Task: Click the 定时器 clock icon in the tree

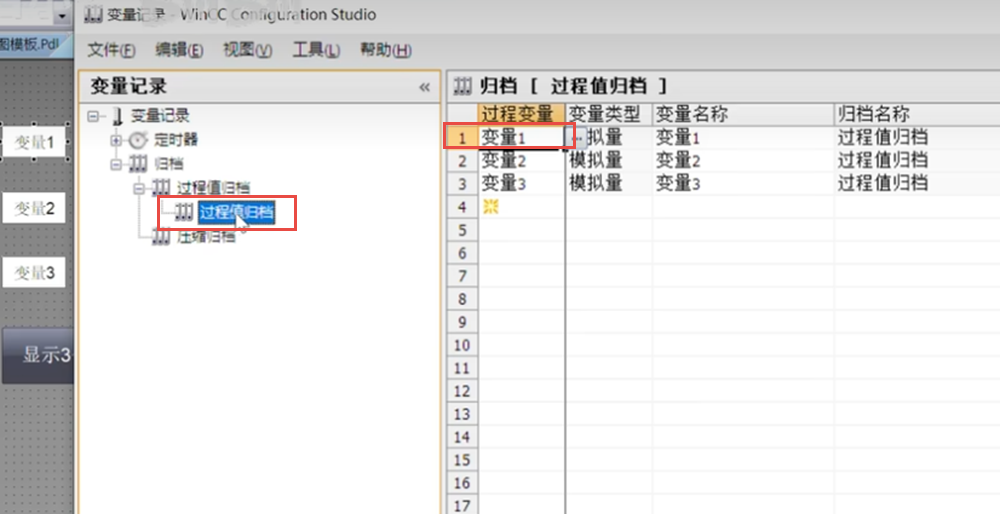Action: pos(138,139)
